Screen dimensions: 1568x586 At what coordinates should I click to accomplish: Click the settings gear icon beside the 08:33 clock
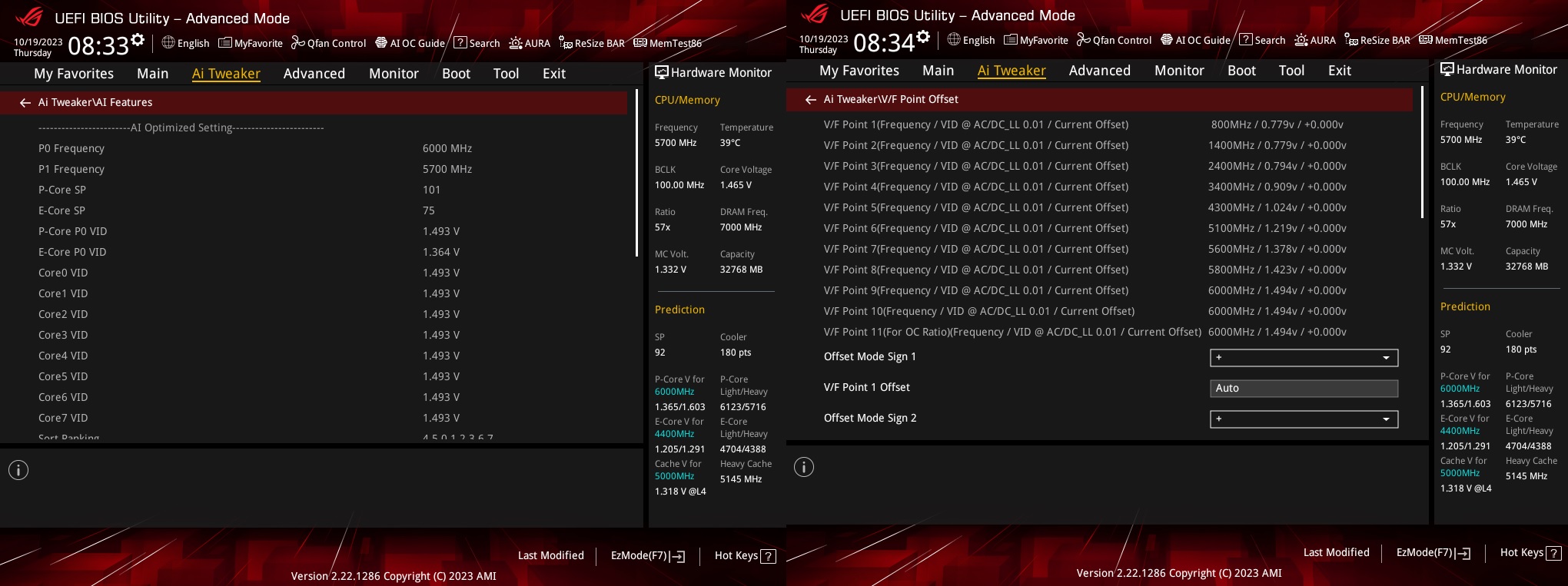click(x=138, y=39)
